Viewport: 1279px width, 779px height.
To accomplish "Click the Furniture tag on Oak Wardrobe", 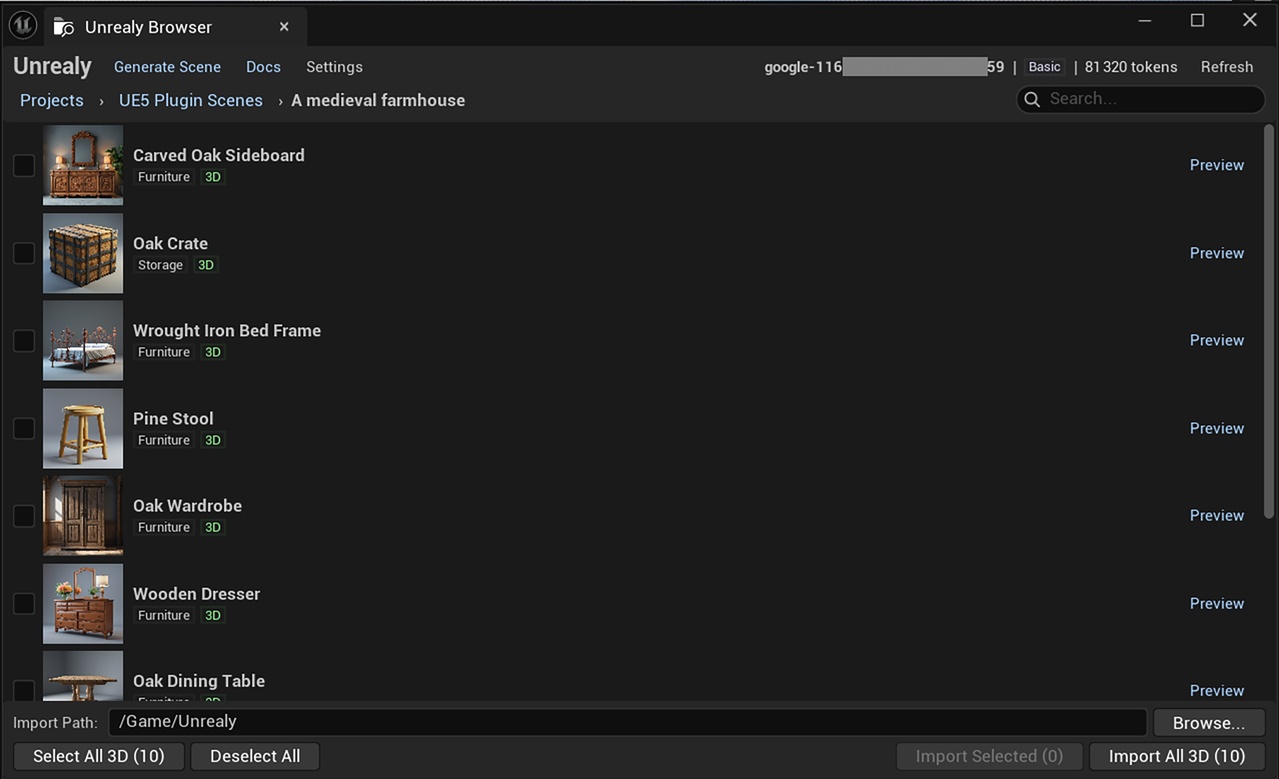I will (x=164, y=527).
